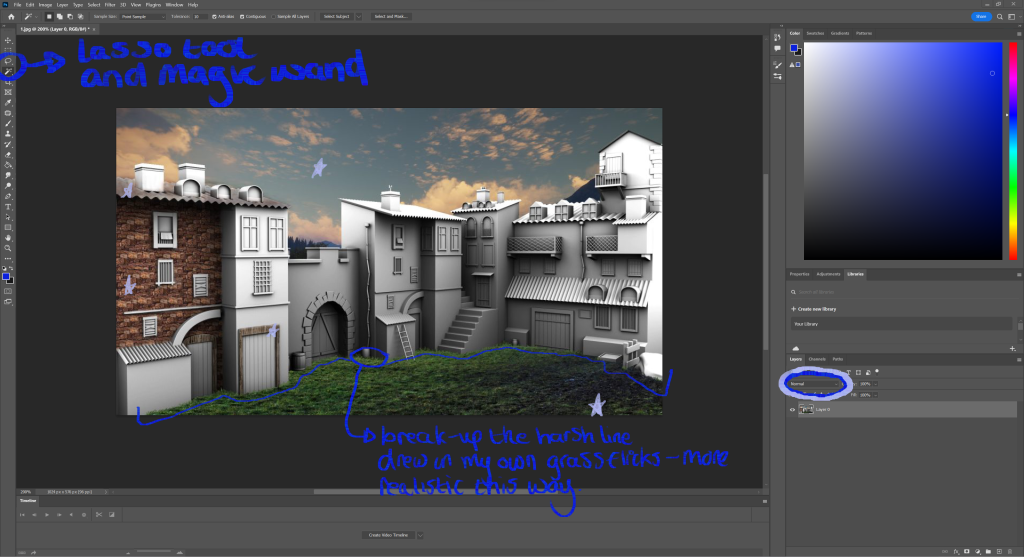Click the Create Video Timeline button
Image resolution: width=1024 pixels, height=557 pixels.
tap(388, 535)
